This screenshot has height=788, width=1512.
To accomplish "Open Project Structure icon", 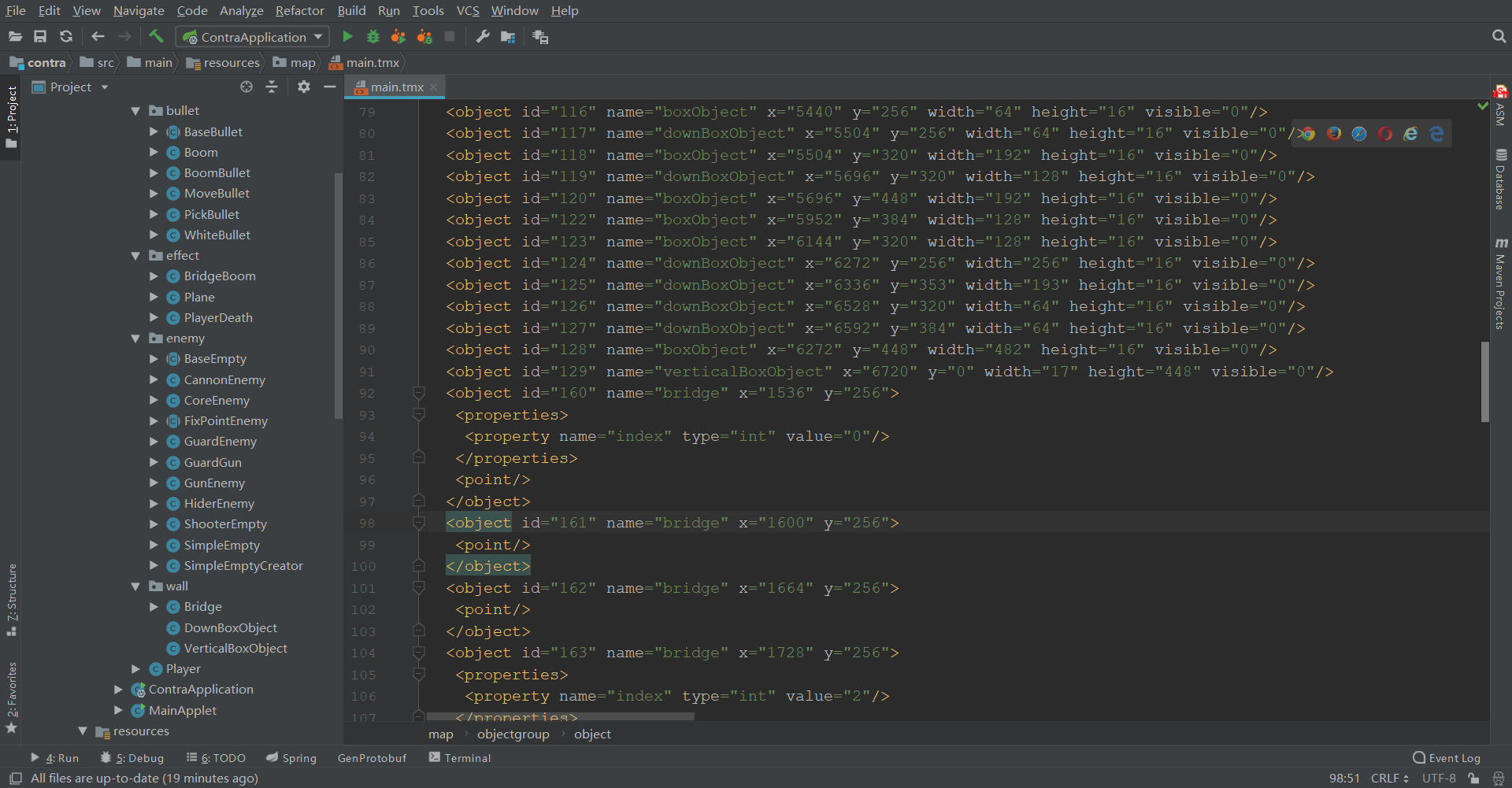I will pos(508,37).
